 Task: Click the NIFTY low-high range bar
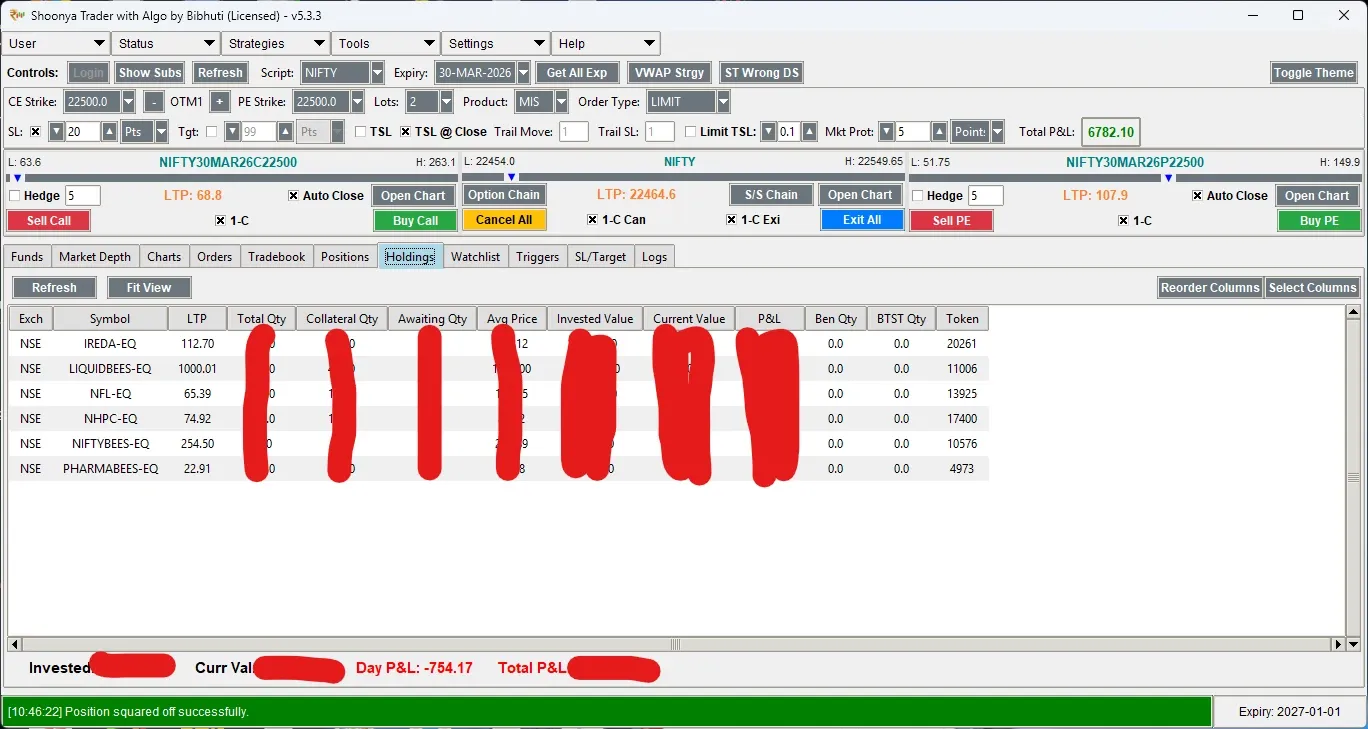(x=682, y=178)
